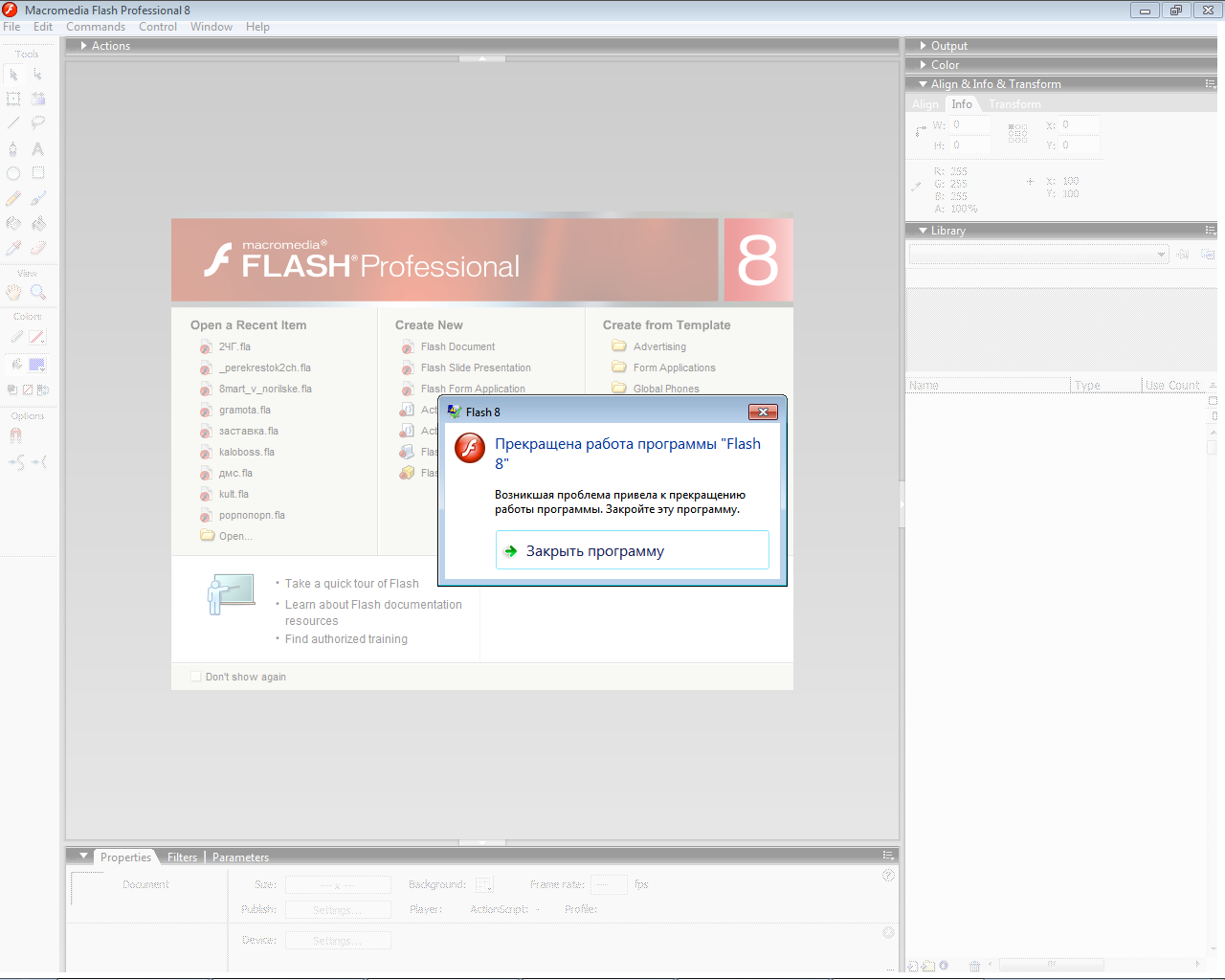The image size is (1225, 980).
Task: Open the Library document dropdown
Action: click(x=1038, y=255)
